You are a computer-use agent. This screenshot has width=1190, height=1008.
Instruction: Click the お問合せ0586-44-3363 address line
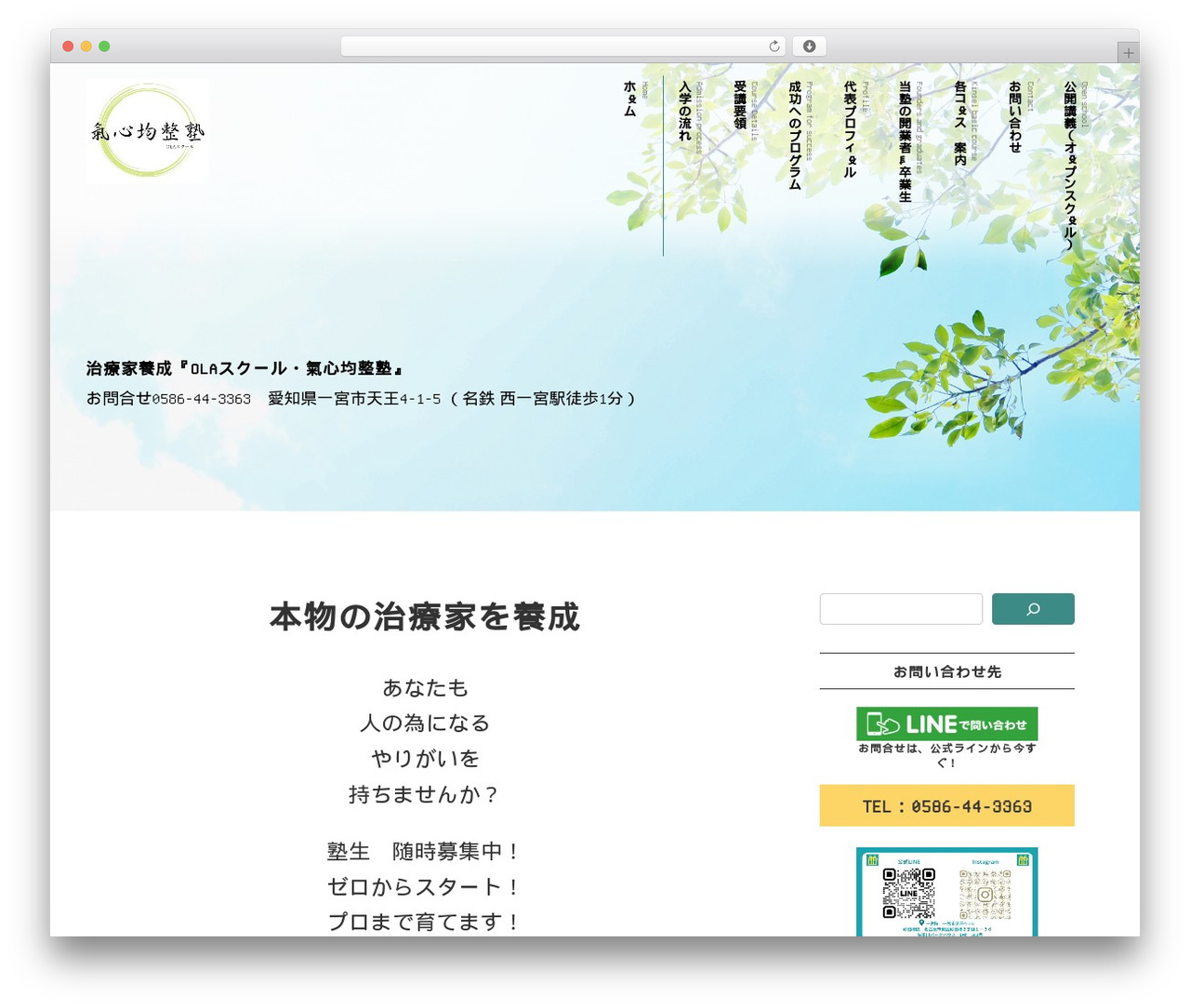click(362, 398)
